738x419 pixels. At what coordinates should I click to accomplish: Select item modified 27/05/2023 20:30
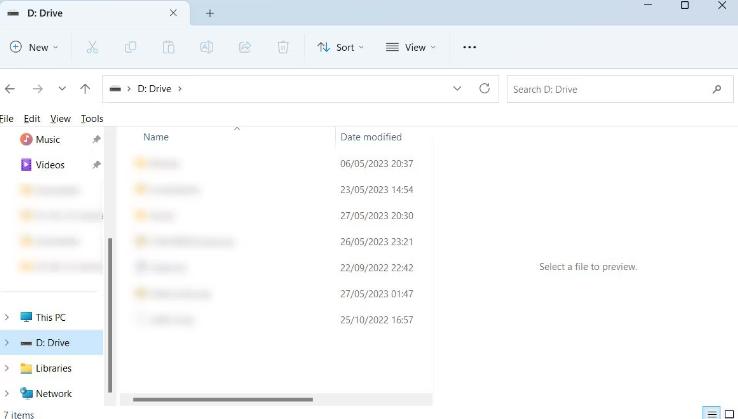click(x=274, y=215)
